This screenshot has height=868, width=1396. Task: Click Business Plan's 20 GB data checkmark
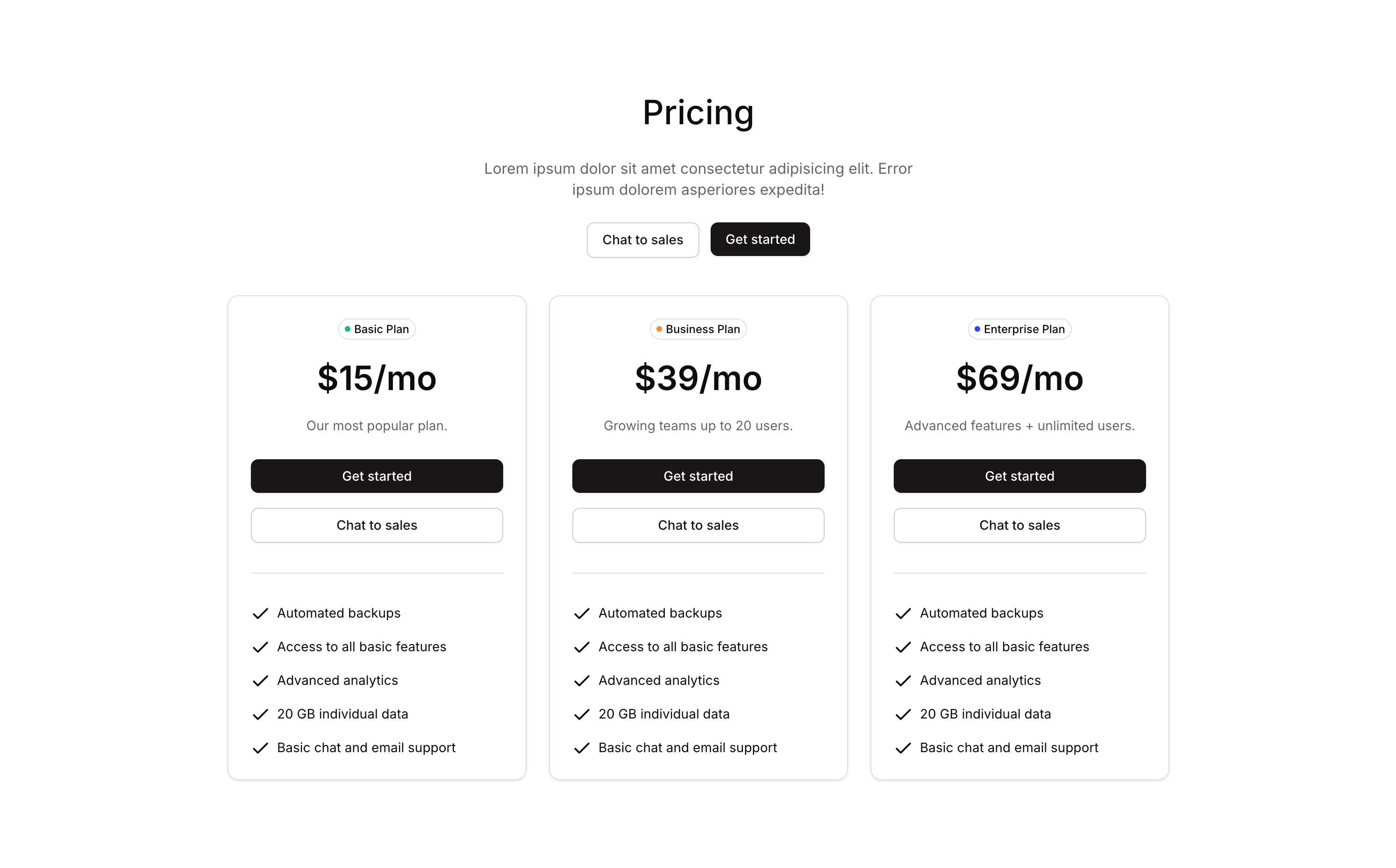(x=582, y=714)
